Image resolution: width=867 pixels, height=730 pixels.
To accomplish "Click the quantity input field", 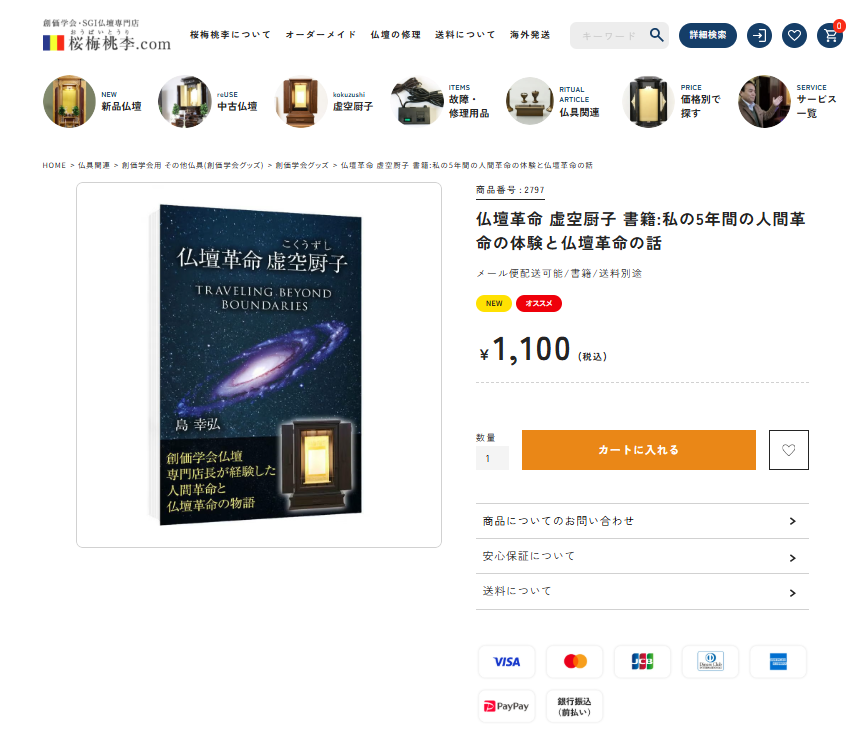I will click(492, 458).
